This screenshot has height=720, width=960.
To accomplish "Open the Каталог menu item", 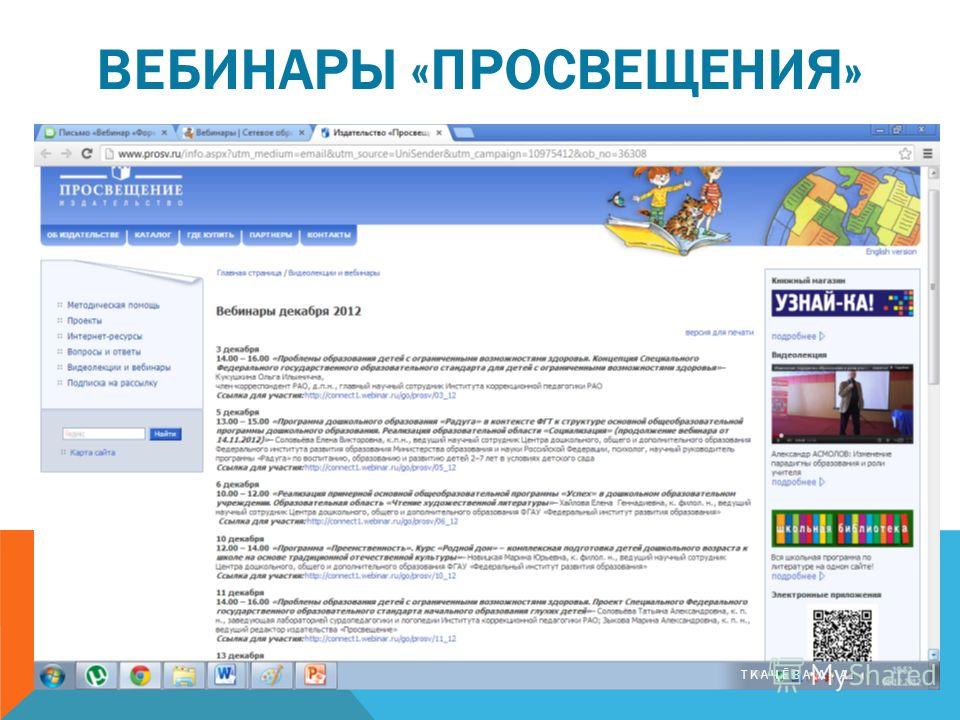I will coord(152,235).
